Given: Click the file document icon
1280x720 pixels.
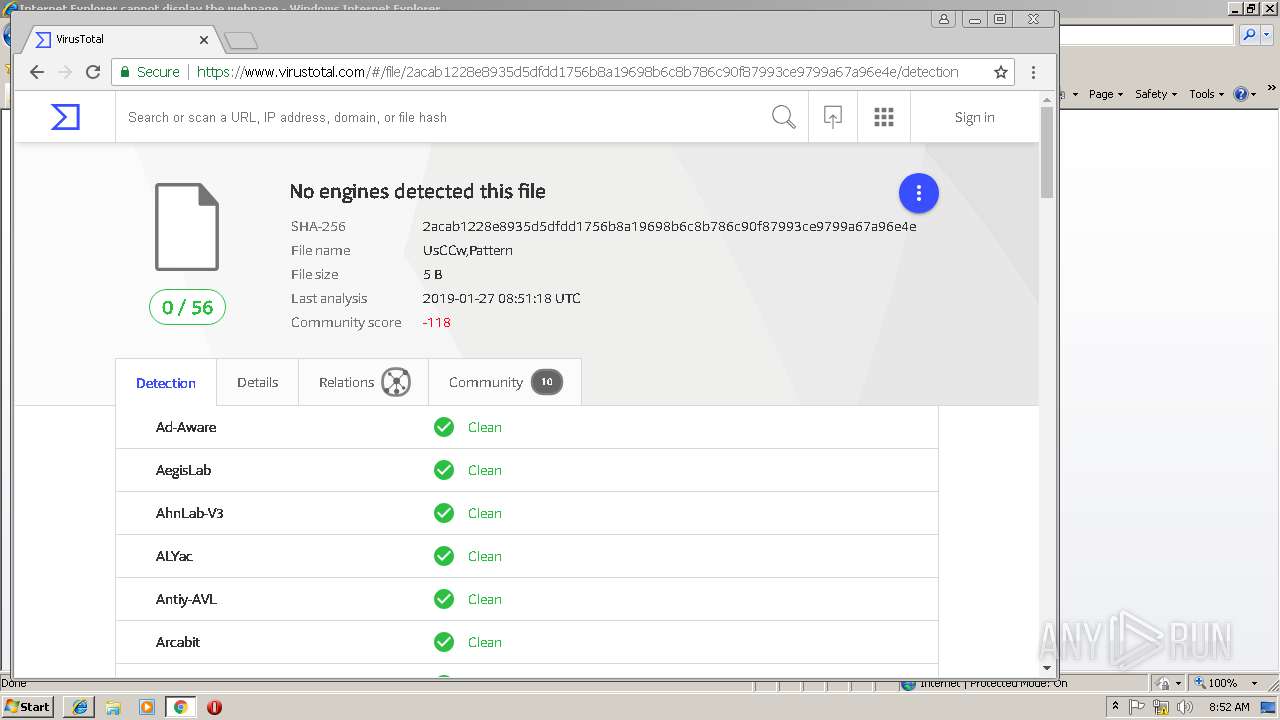Looking at the screenshot, I should (187, 227).
